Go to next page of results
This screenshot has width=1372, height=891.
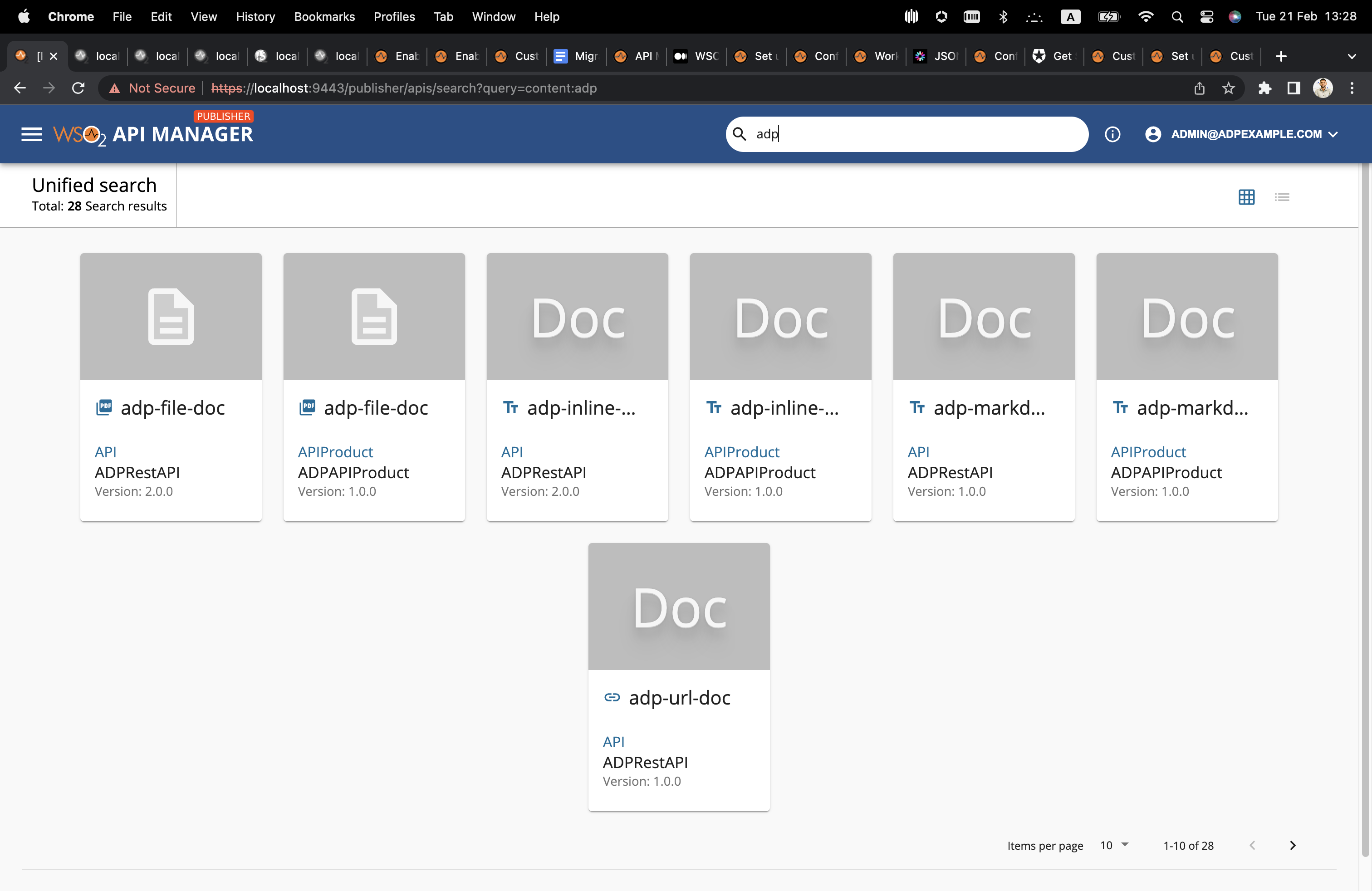1293,846
